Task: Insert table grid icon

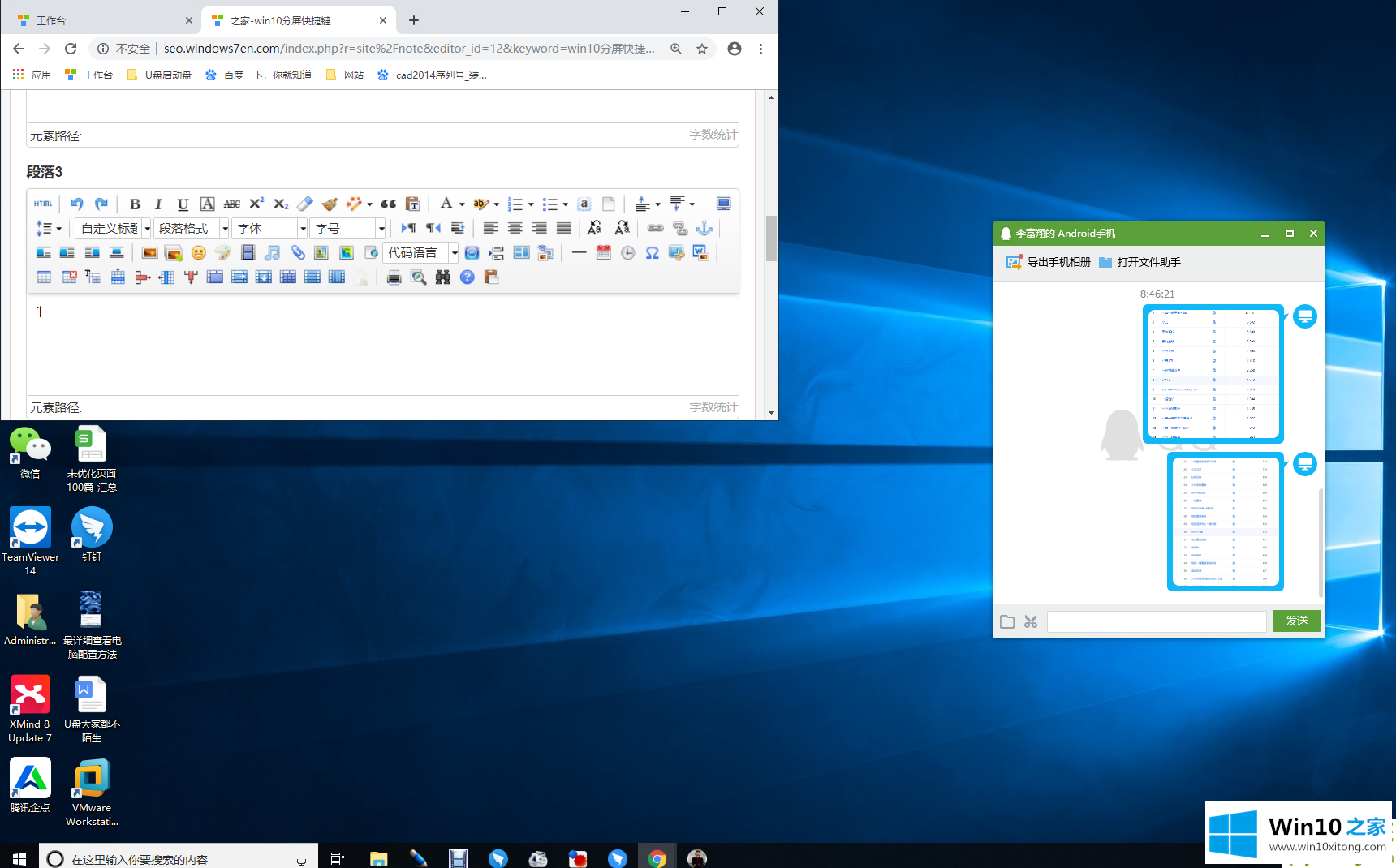Action: (44, 277)
